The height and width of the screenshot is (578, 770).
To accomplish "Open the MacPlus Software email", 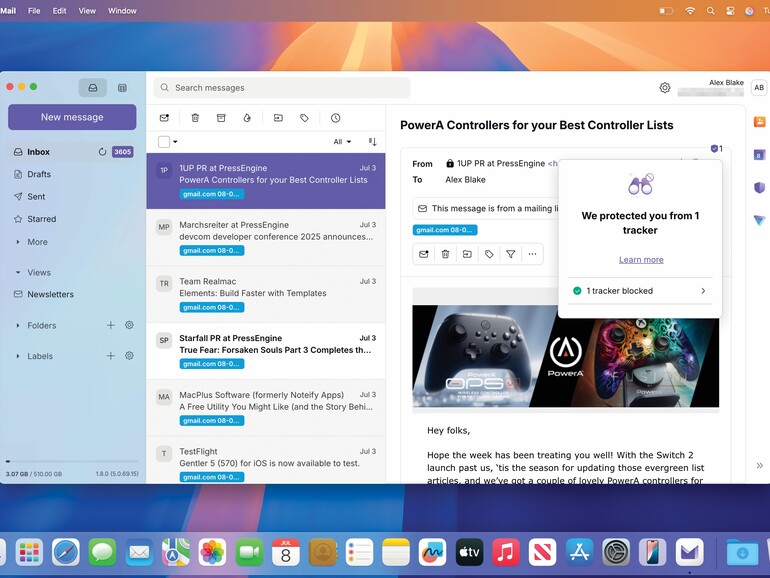I will (x=266, y=408).
